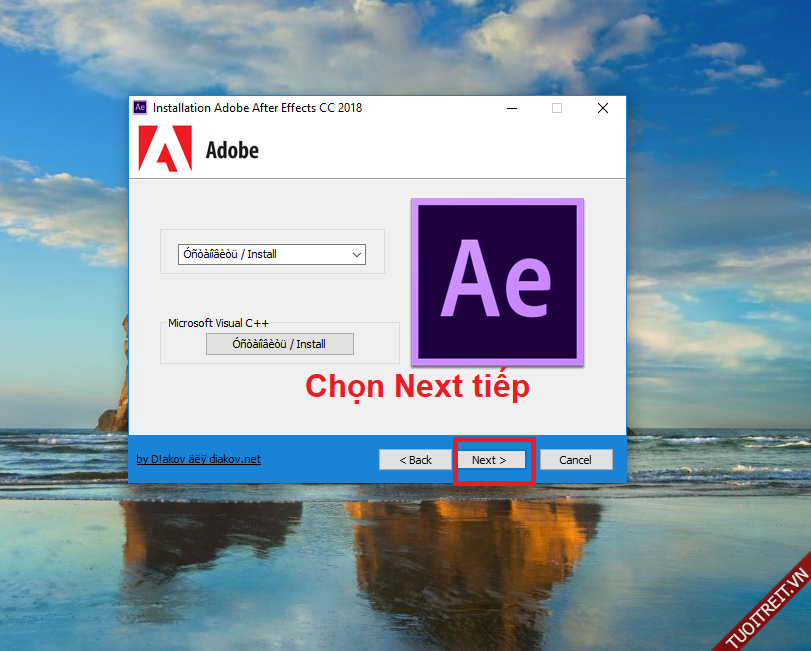Click the Adobe wordmark in the header
The width and height of the screenshot is (811, 651).
click(x=232, y=151)
